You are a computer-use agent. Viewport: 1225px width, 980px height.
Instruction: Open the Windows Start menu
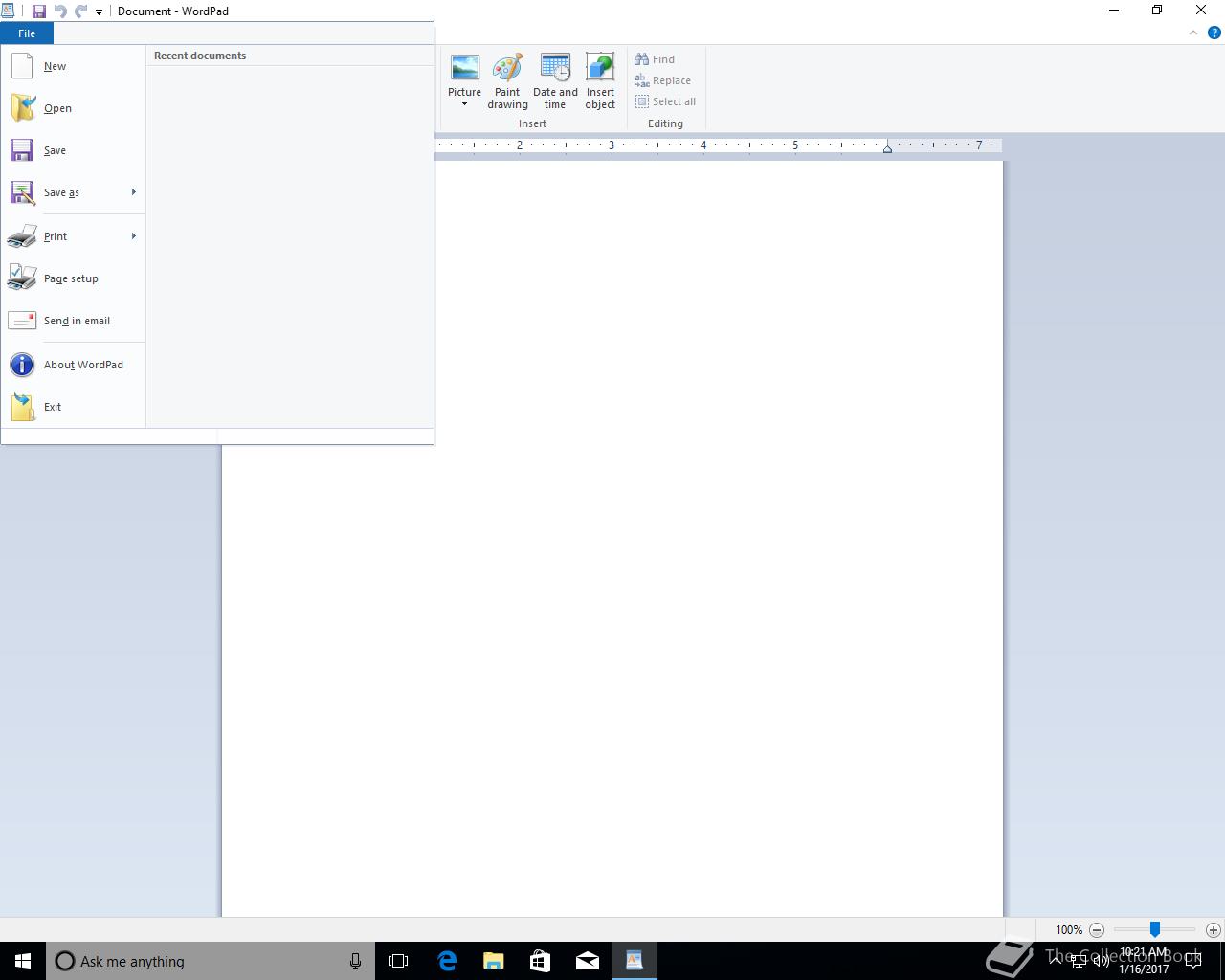tap(23, 961)
